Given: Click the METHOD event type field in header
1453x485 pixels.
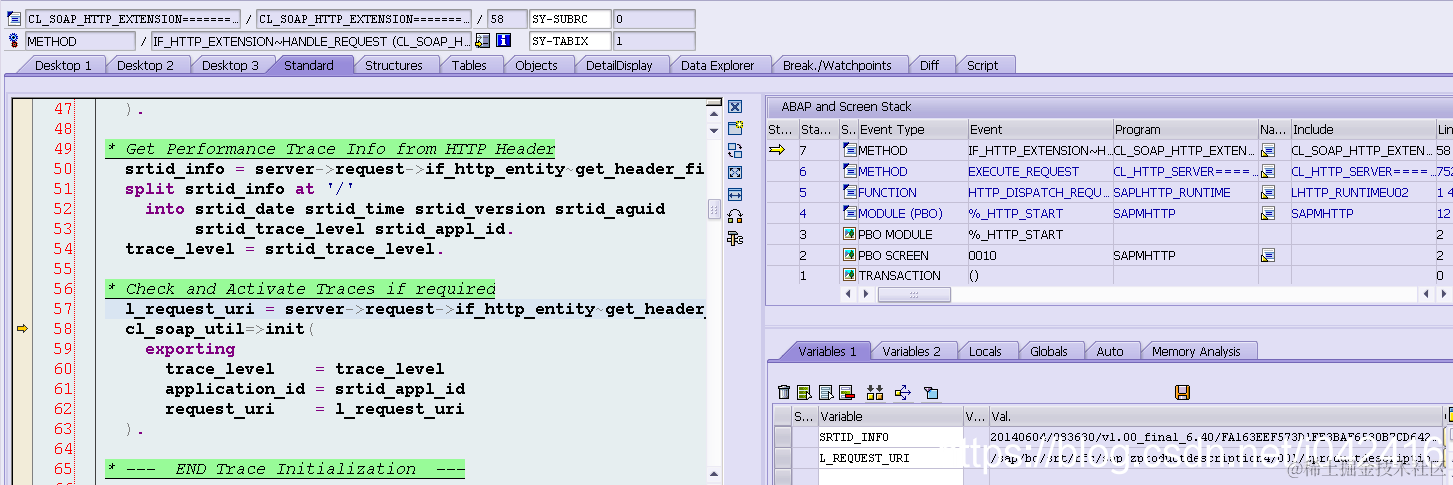Looking at the screenshot, I should (79, 41).
